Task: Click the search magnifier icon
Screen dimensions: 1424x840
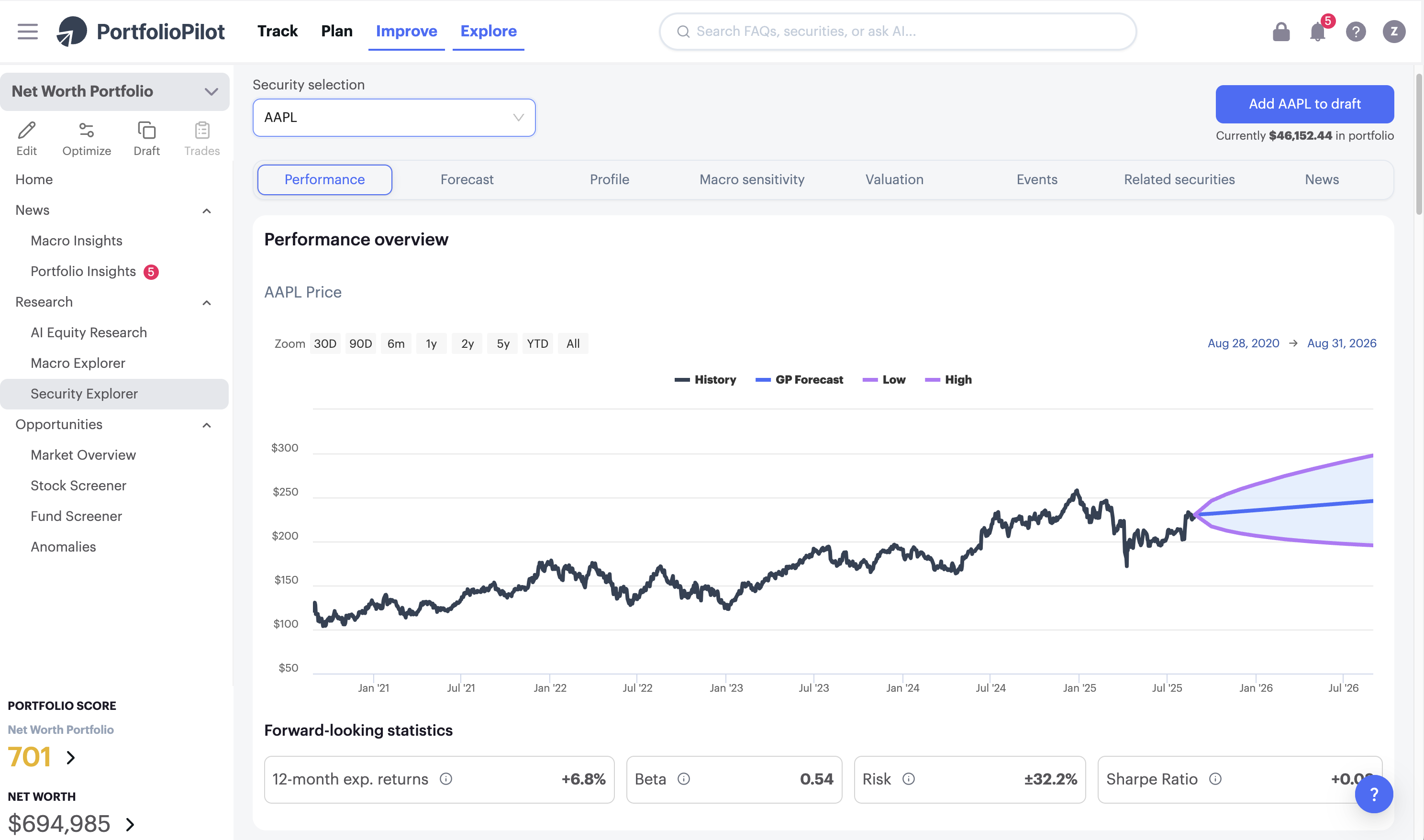Action: [x=683, y=32]
